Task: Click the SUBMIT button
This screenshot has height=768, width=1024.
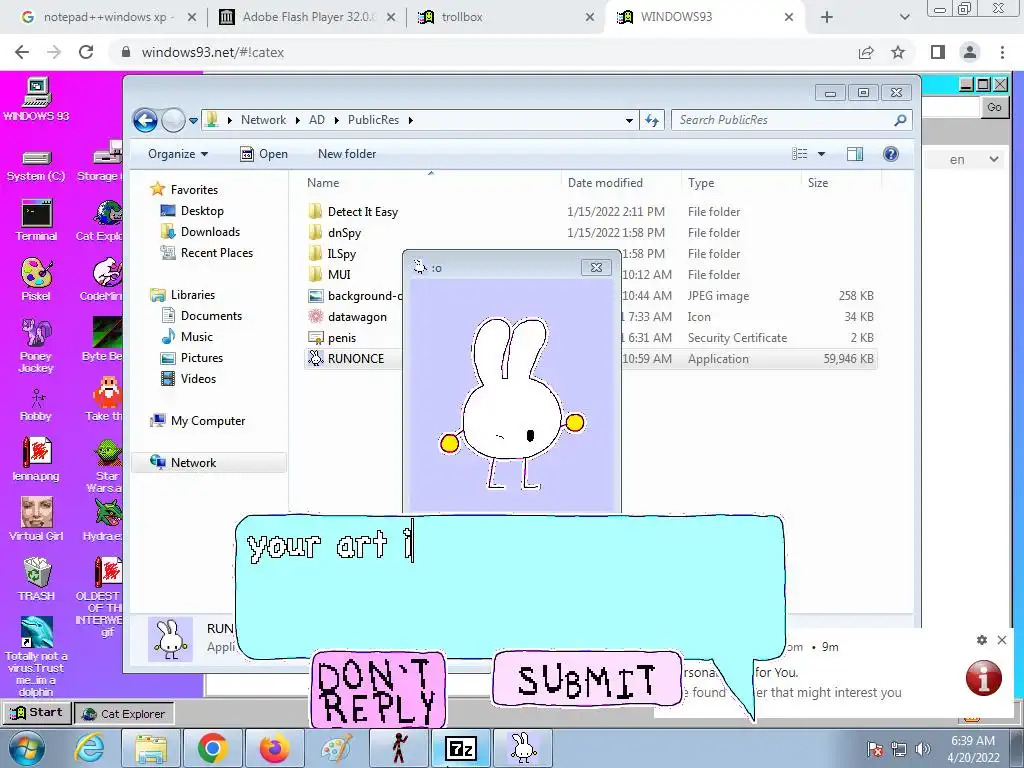Action: click(586, 679)
